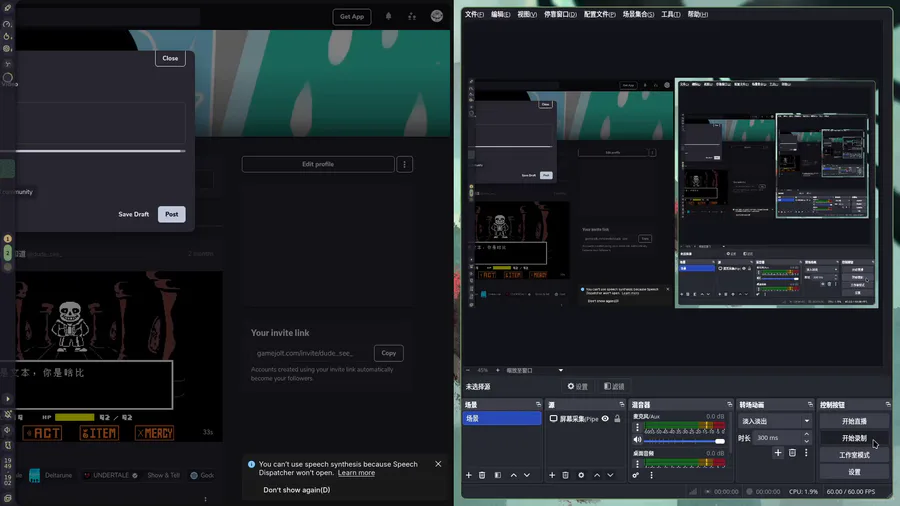Open 场景集合(S) menu in OBS
900x506 pixels.
[x=638, y=14]
